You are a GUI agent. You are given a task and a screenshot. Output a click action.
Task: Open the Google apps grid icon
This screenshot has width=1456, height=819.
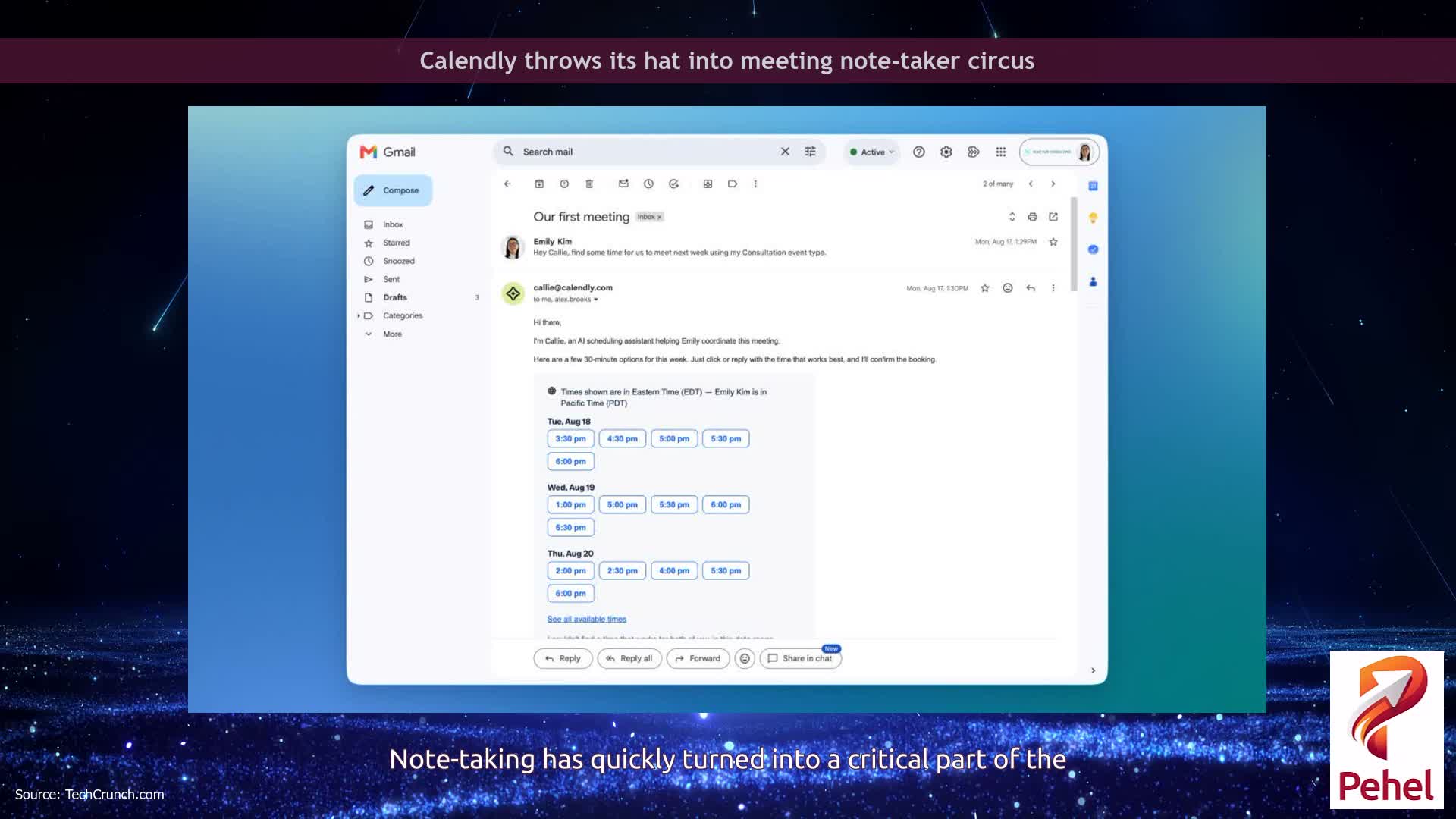click(x=1001, y=152)
